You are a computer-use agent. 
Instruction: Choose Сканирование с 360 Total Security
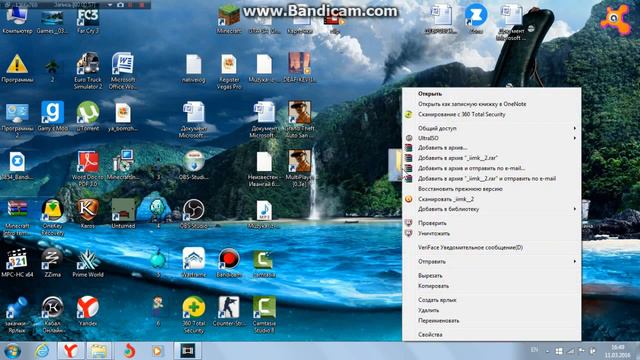pyautogui.click(x=491, y=114)
